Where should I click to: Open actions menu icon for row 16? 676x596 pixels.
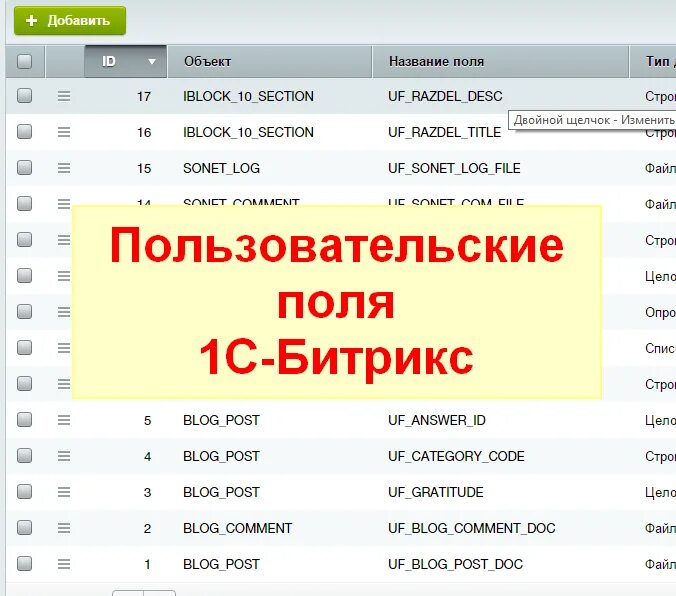tap(64, 132)
